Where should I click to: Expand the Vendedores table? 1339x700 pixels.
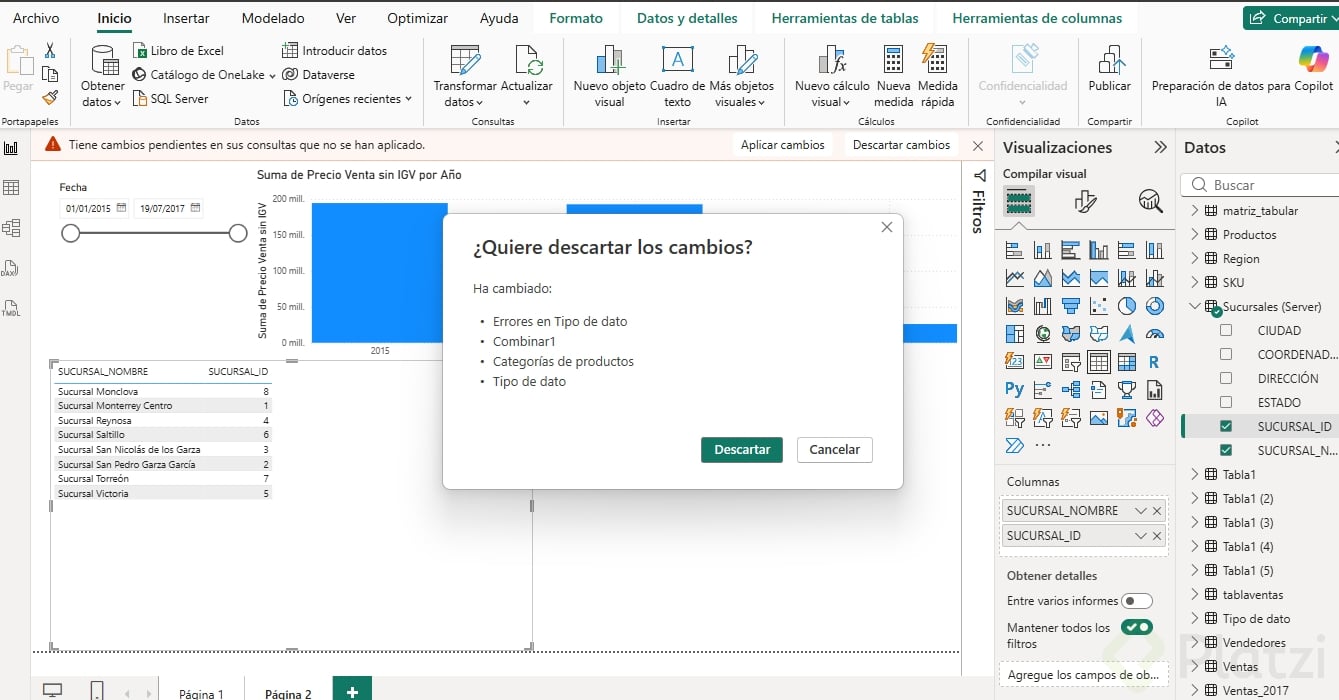coord(1194,642)
